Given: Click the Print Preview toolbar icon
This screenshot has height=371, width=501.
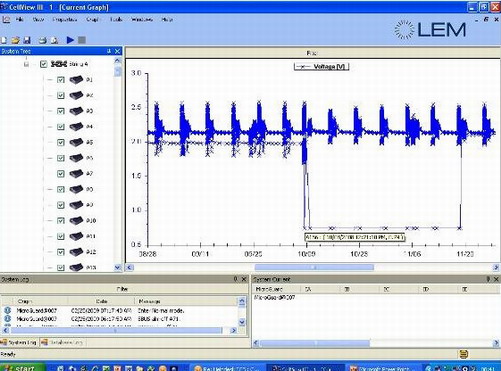Looking at the screenshot, I should point(54,40).
